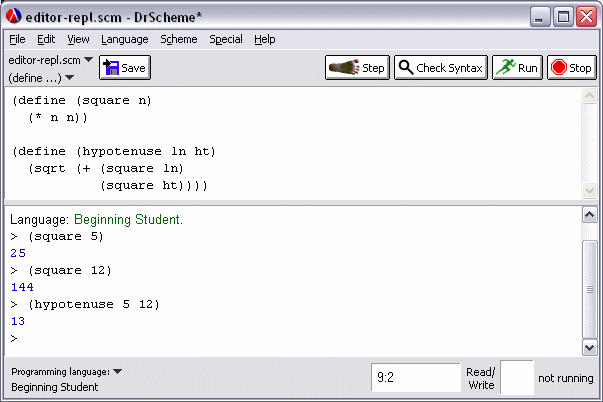
Task: Open the Edit menu
Action: tap(46, 39)
